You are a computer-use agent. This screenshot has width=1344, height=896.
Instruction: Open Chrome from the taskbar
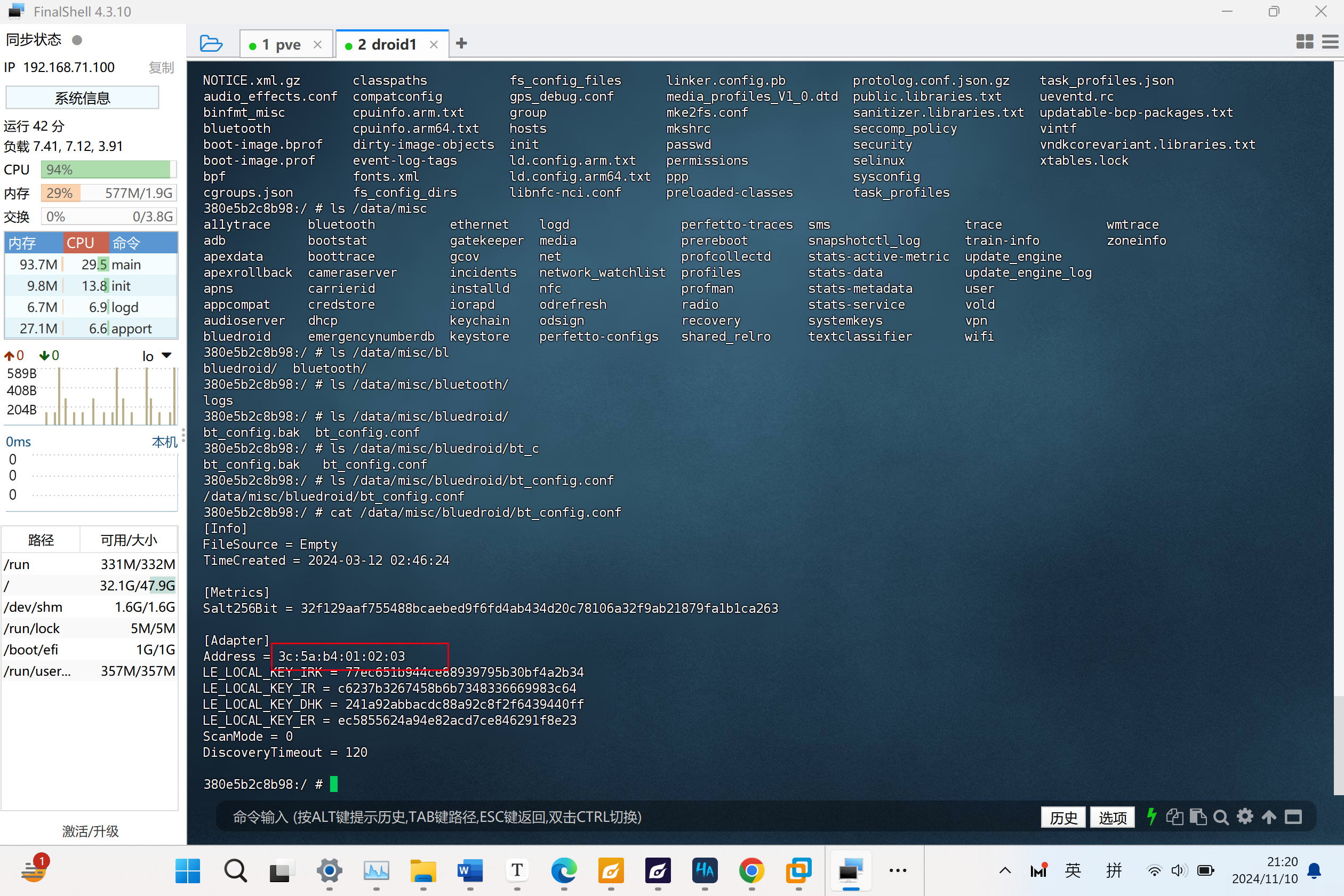[751, 870]
